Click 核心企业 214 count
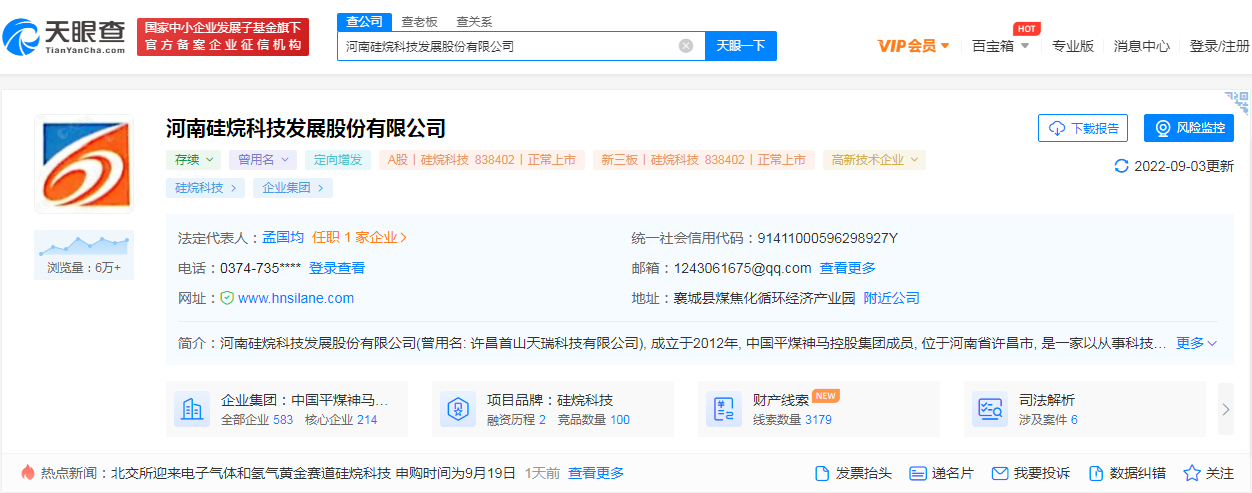Image resolution: width=1252 pixels, height=493 pixels. [341, 420]
